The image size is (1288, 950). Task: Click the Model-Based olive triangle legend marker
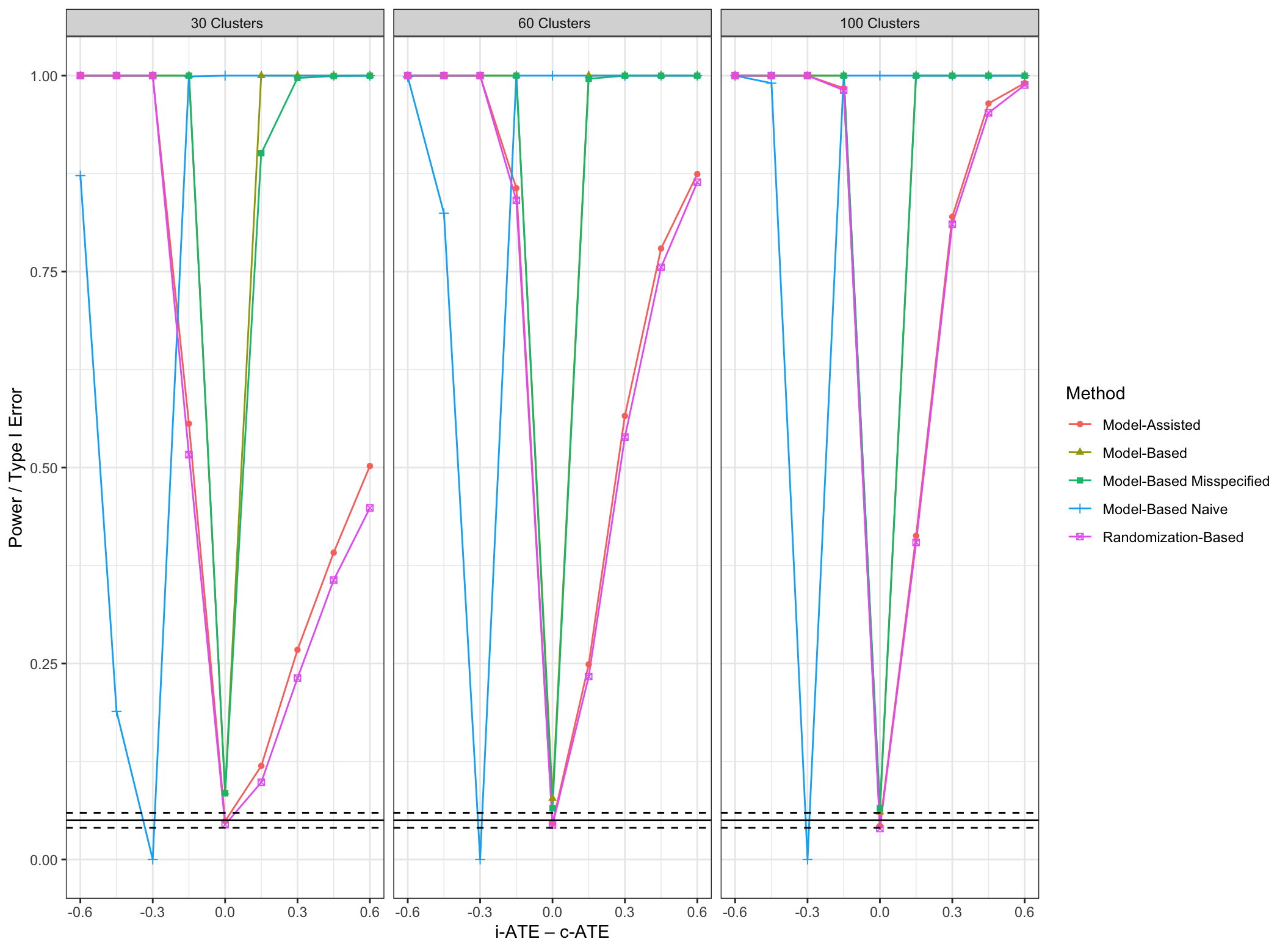tap(1079, 453)
